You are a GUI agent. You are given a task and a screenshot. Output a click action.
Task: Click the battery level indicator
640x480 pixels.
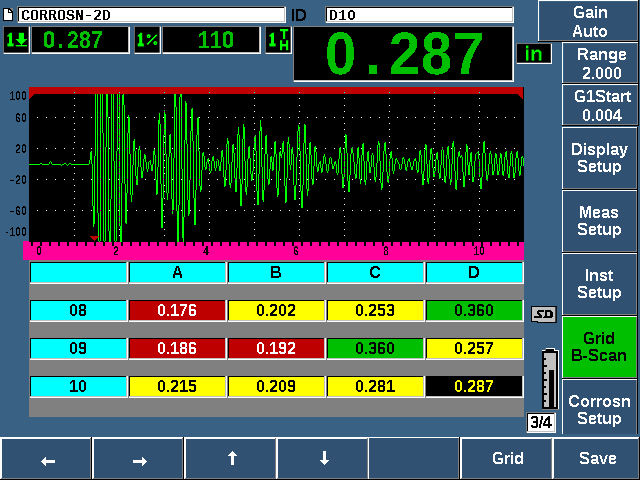pyautogui.click(x=550, y=379)
